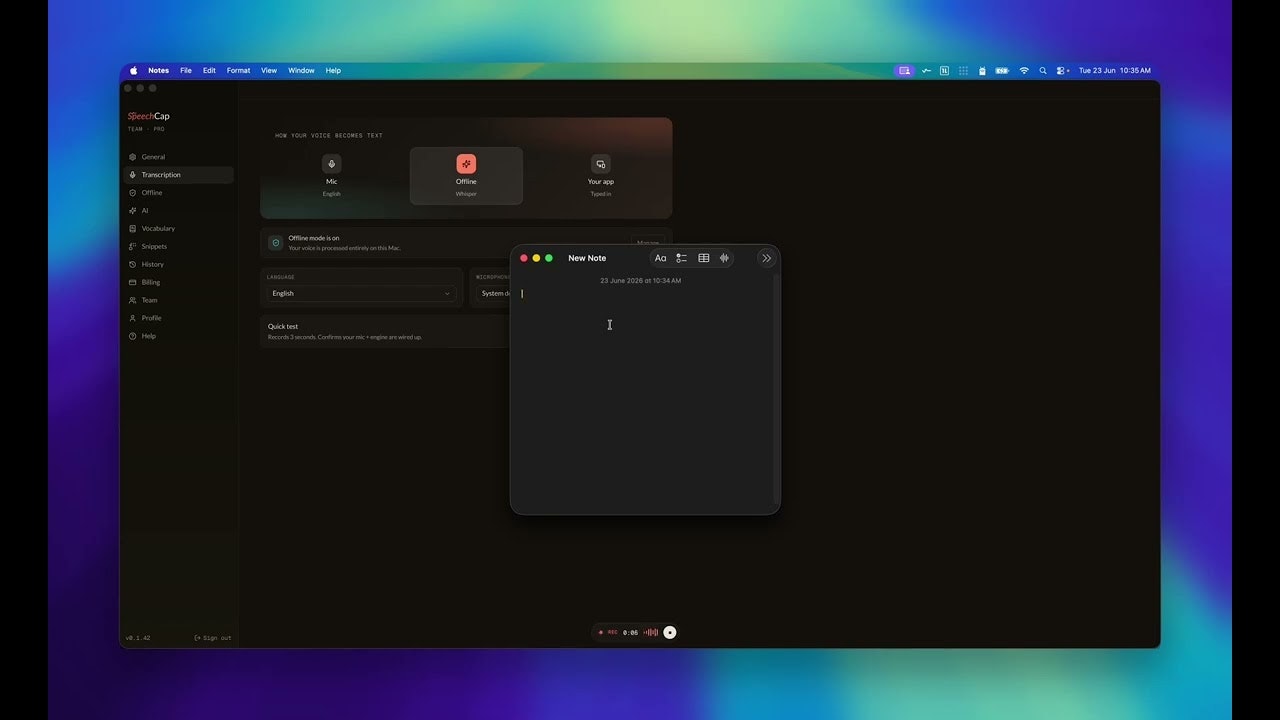The image size is (1280, 720).
Task: Close the New Note window
Action: (x=523, y=258)
